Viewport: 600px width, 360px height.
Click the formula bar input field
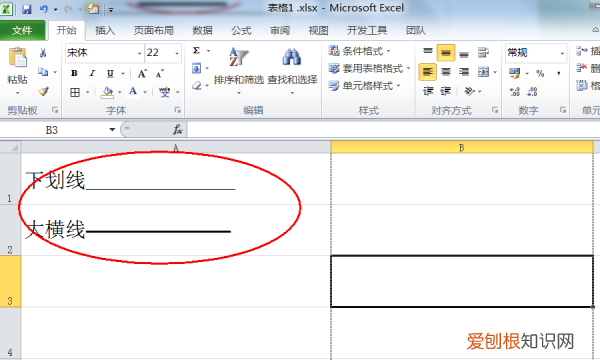point(393,130)
